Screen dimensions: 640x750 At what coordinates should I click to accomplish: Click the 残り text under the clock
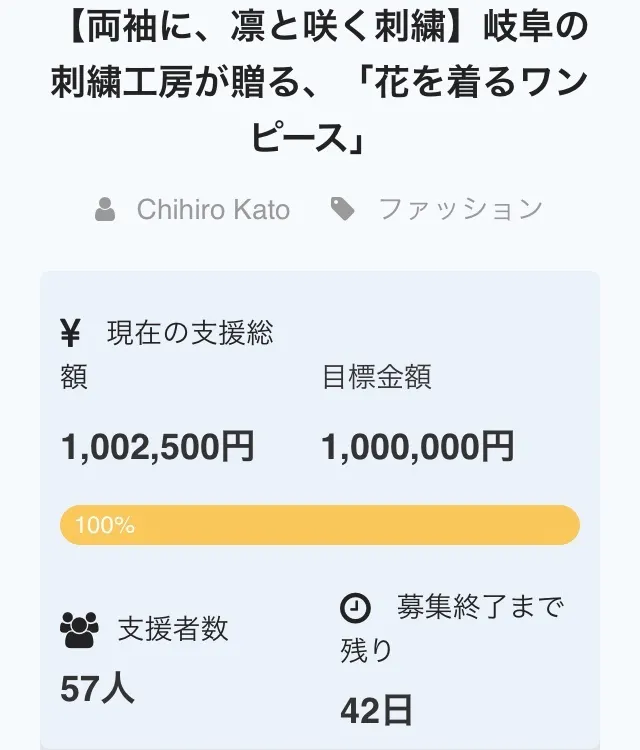pyautogui.click(x=366, y=651)
